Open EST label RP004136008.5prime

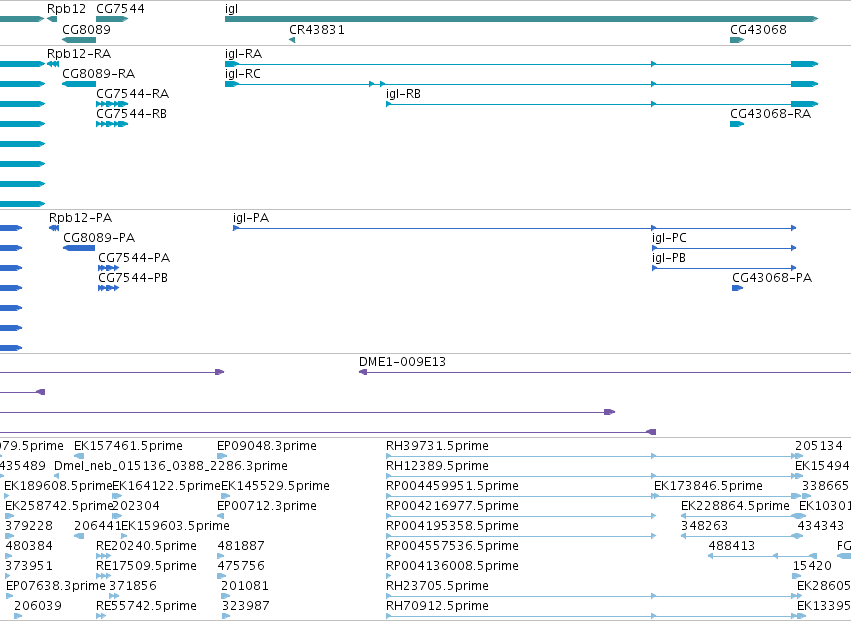[x=453, y=566]
